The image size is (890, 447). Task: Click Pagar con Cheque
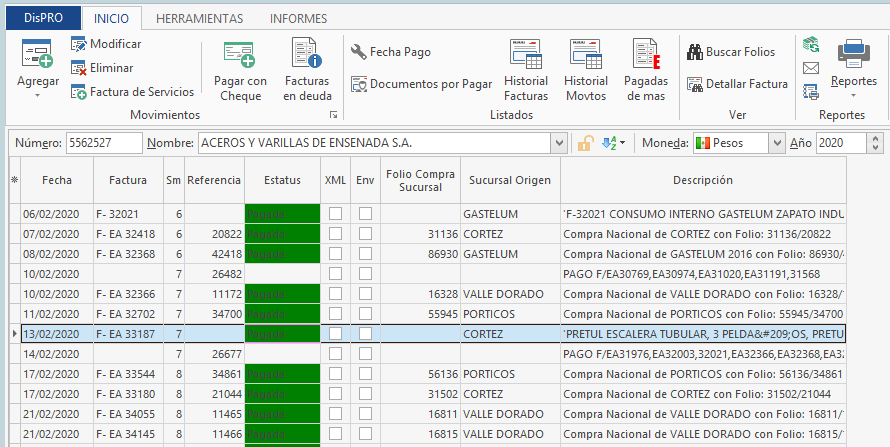click(x=240, y=70)
